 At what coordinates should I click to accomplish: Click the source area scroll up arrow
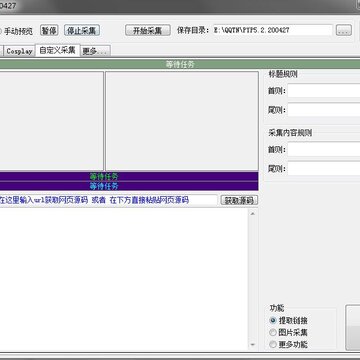pyautogui.click(x=253, y=213)
